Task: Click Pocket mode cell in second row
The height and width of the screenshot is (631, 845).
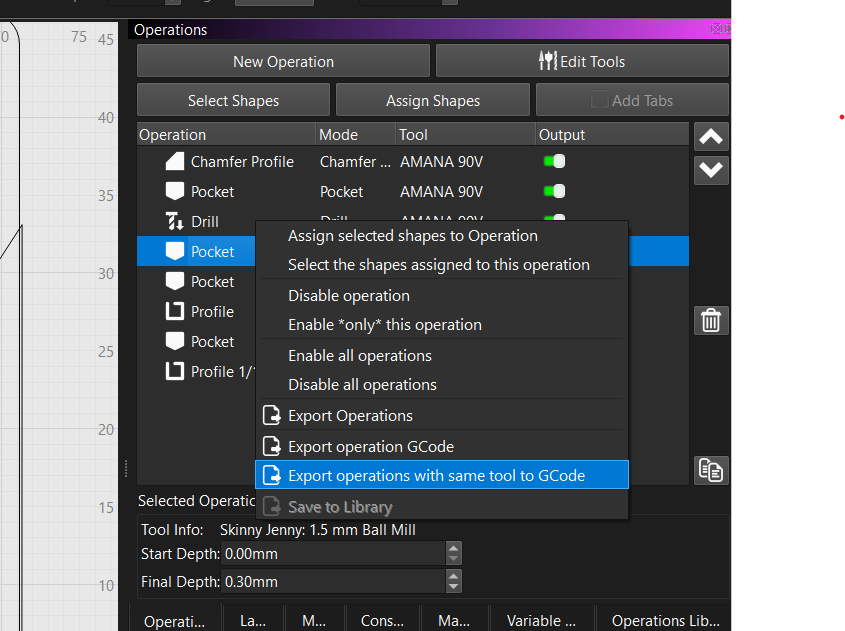Action: 342,192
